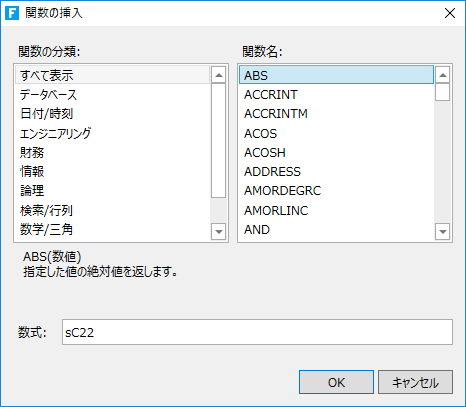Close the 関数の挿入 dialog
This screenshot has height=407, width=466.
450,13
